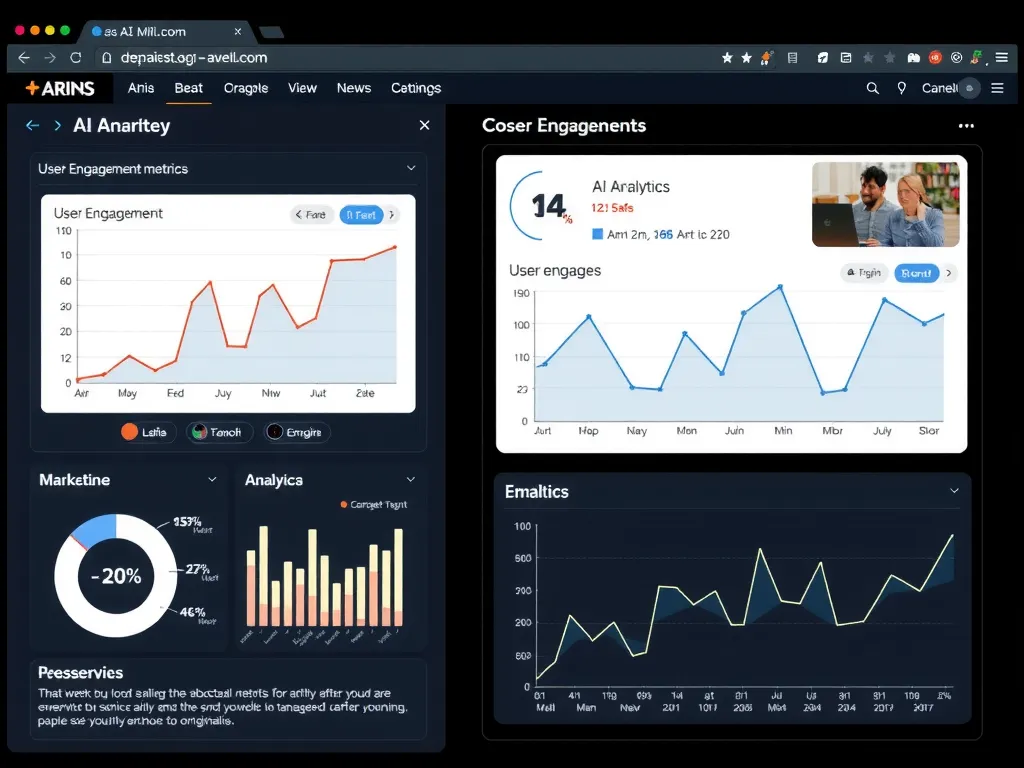Click the location pin icon near Canell
1024x768 pixels.
tap(902, 88)
